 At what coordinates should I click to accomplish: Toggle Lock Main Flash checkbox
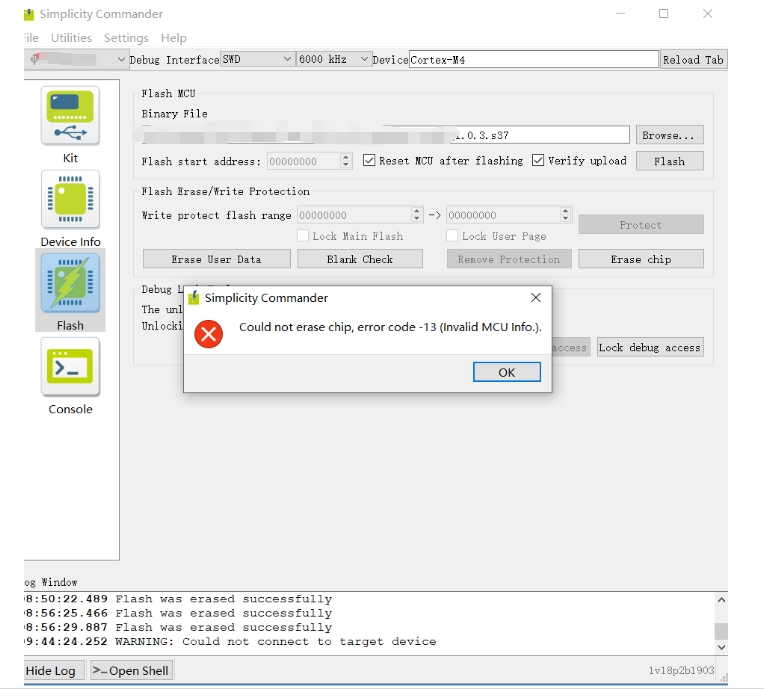click(x=303, y=236)
